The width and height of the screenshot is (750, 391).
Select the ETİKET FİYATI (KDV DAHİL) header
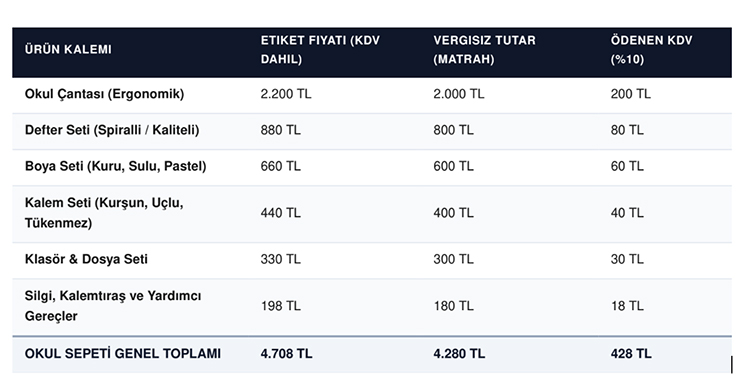(x=320, y=50)
